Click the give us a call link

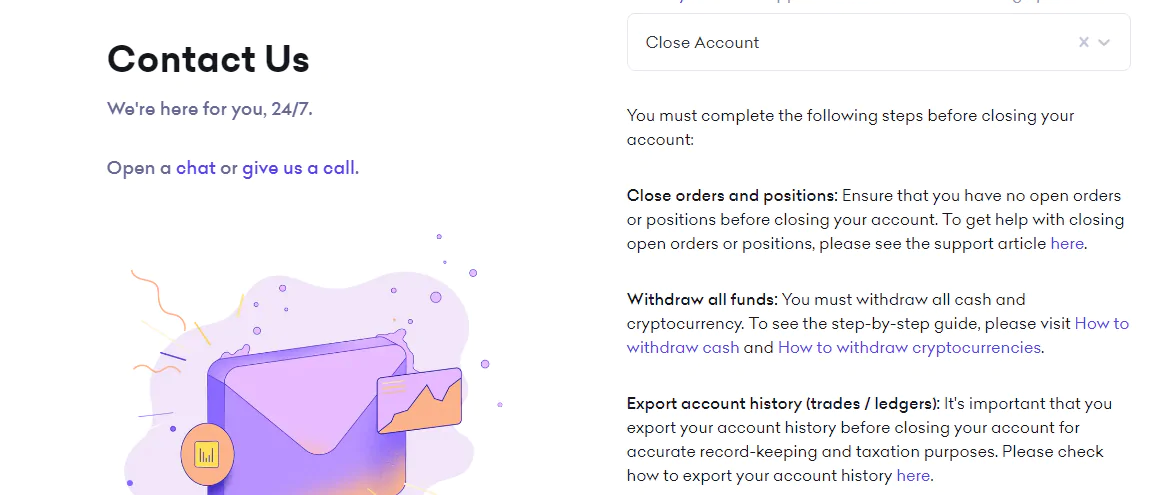tap(299, 168)
